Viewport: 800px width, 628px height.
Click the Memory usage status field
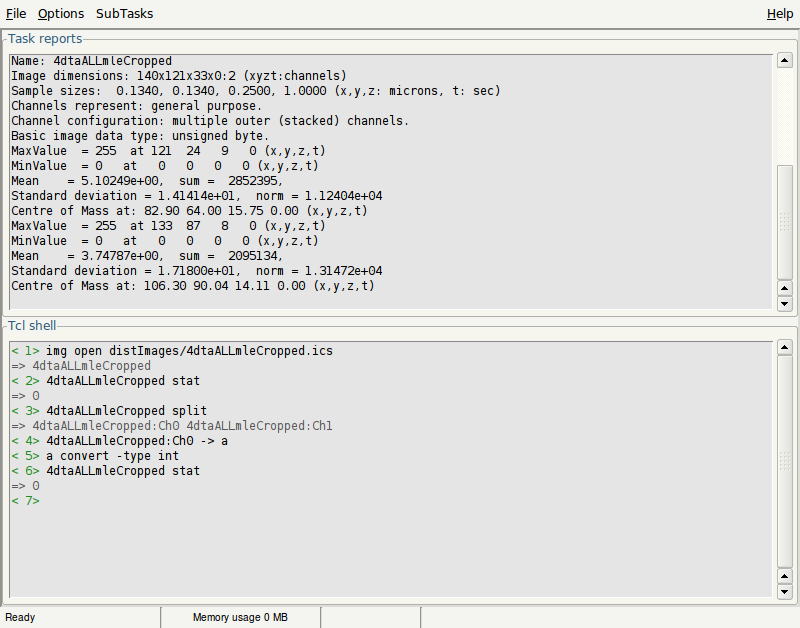point(240,618)
